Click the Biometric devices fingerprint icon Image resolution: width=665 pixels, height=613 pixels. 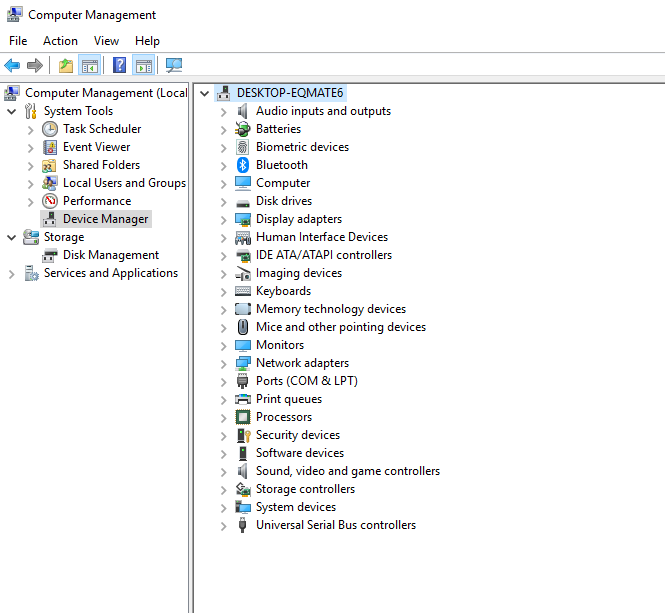[x=243, y=147]
